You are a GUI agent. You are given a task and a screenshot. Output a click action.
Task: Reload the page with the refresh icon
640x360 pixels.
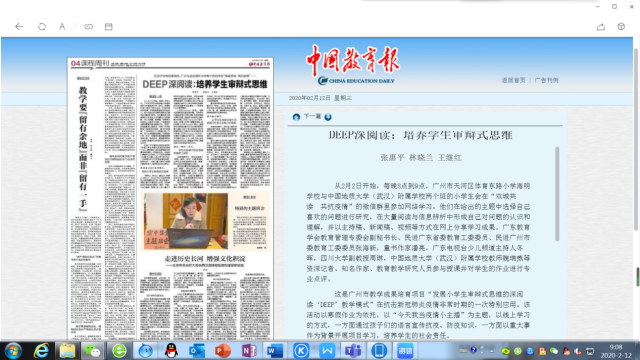[42, 27]
